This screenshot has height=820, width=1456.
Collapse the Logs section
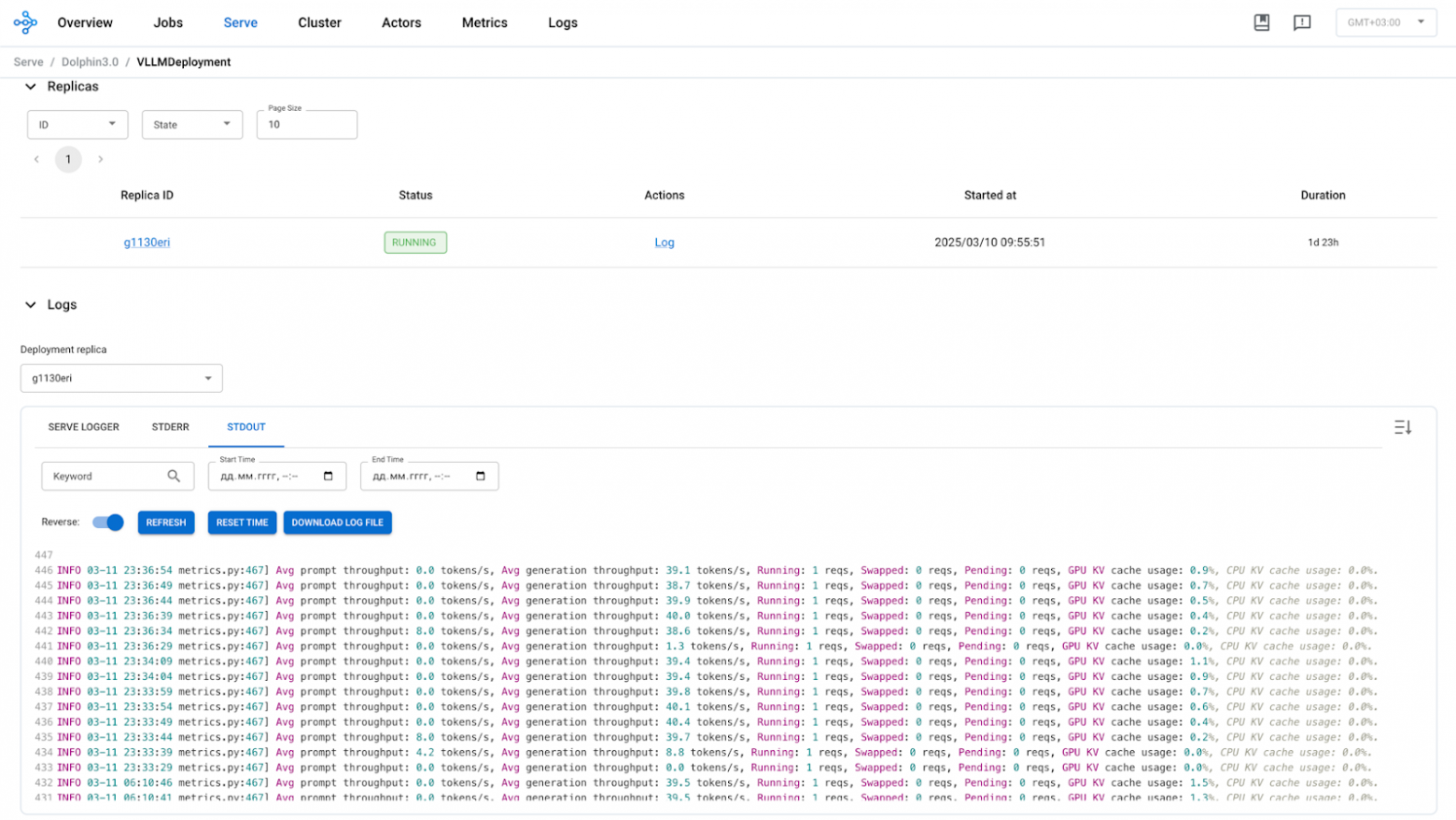[x=31, y=305]
